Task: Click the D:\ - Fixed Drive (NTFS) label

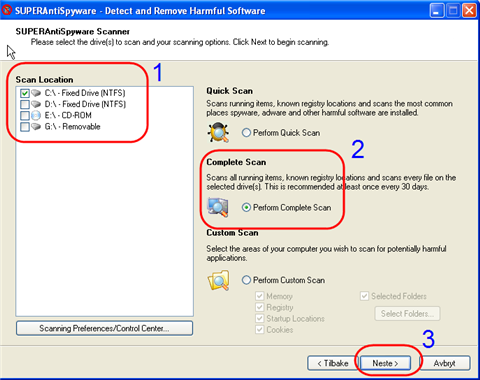Action: [x=85, y=104]
